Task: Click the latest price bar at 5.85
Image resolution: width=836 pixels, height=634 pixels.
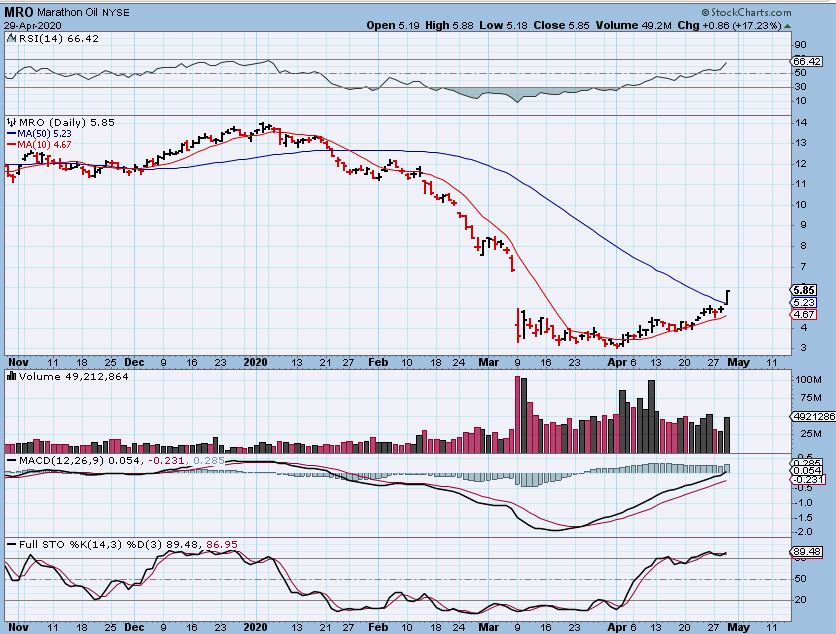Action: (x=727, y=298)
